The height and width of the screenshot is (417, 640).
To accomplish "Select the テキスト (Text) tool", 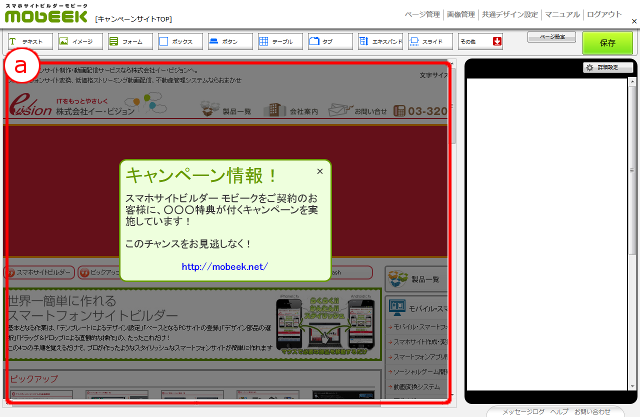I will [x=30, y=42].
